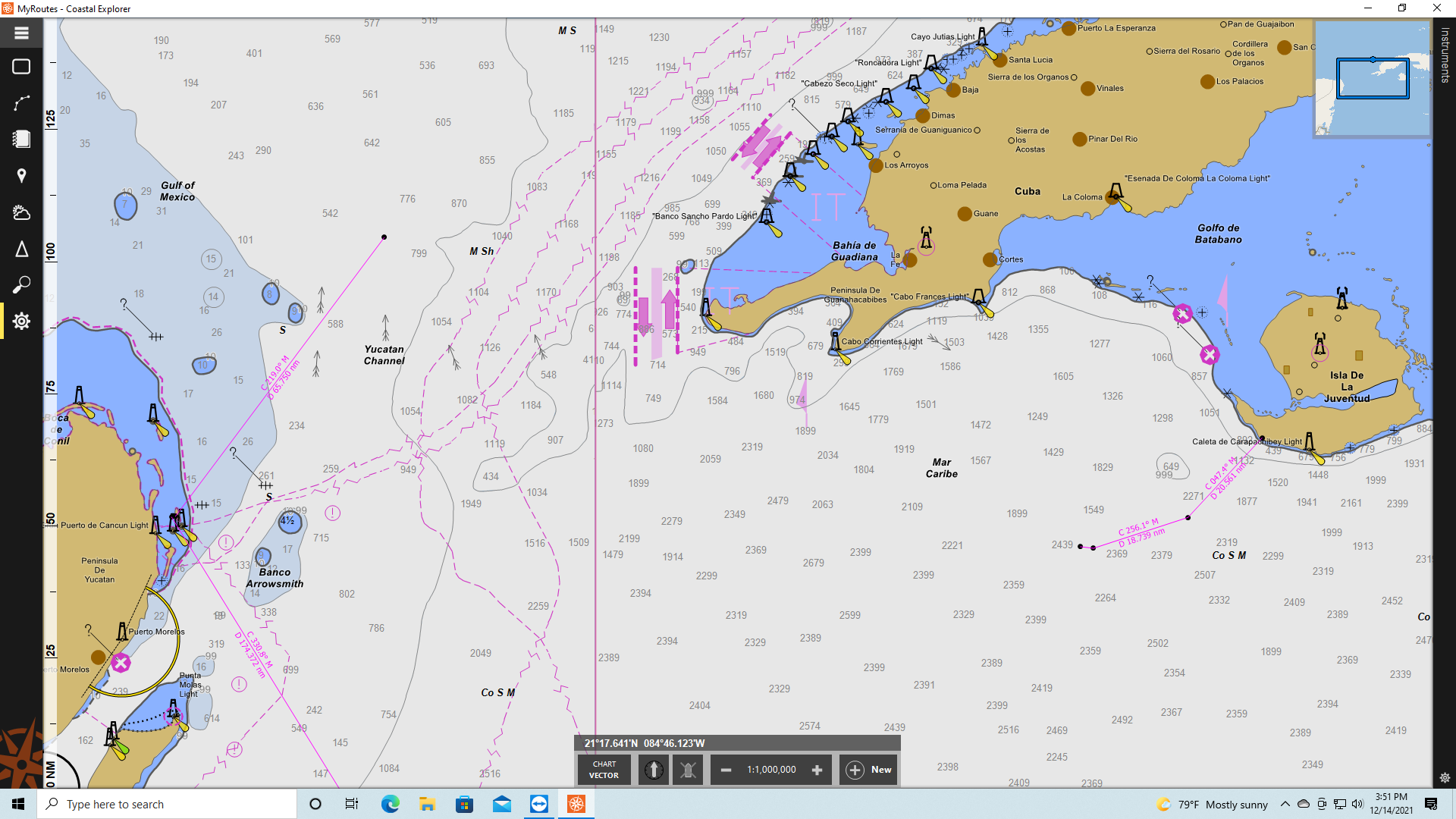
Task: Click the triangle AIS targets icon
Action: coord(21,249)
